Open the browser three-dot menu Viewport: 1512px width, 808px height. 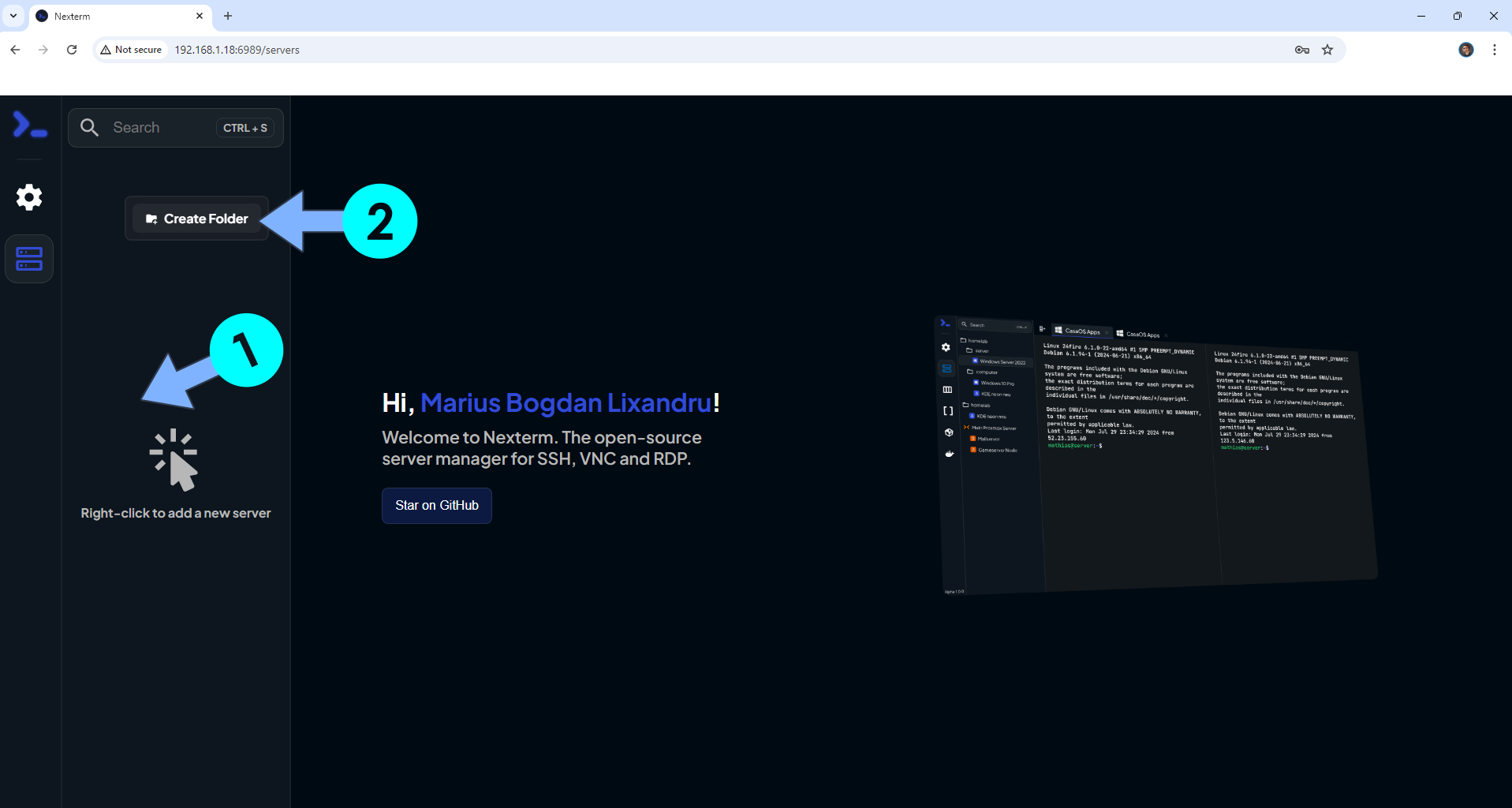pyautogui.click(x=1495, y=50)
